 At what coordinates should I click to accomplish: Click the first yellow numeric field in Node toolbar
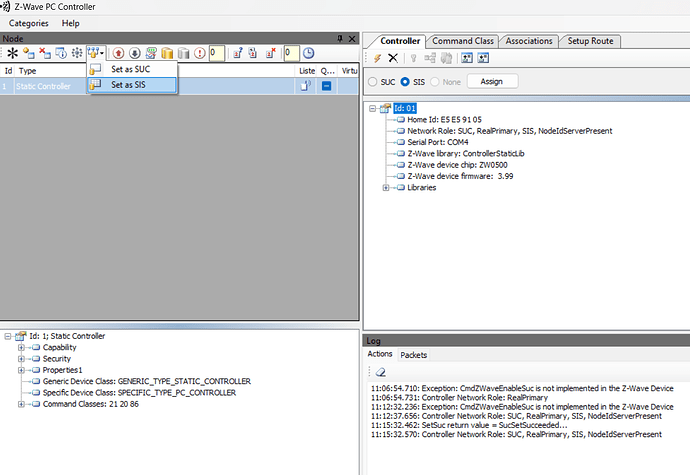coord(217,53)
